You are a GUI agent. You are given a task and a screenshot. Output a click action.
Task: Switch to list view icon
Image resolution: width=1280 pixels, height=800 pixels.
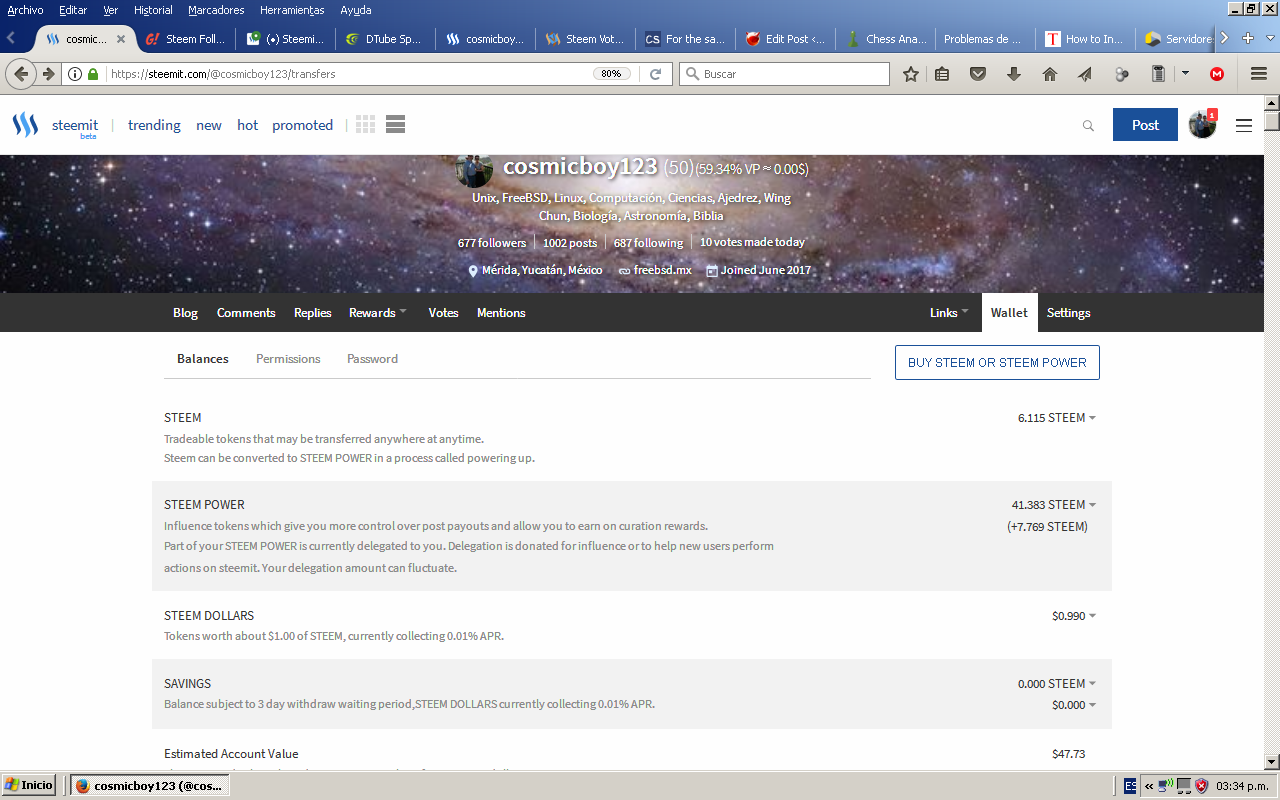click(x=395, y=125)
